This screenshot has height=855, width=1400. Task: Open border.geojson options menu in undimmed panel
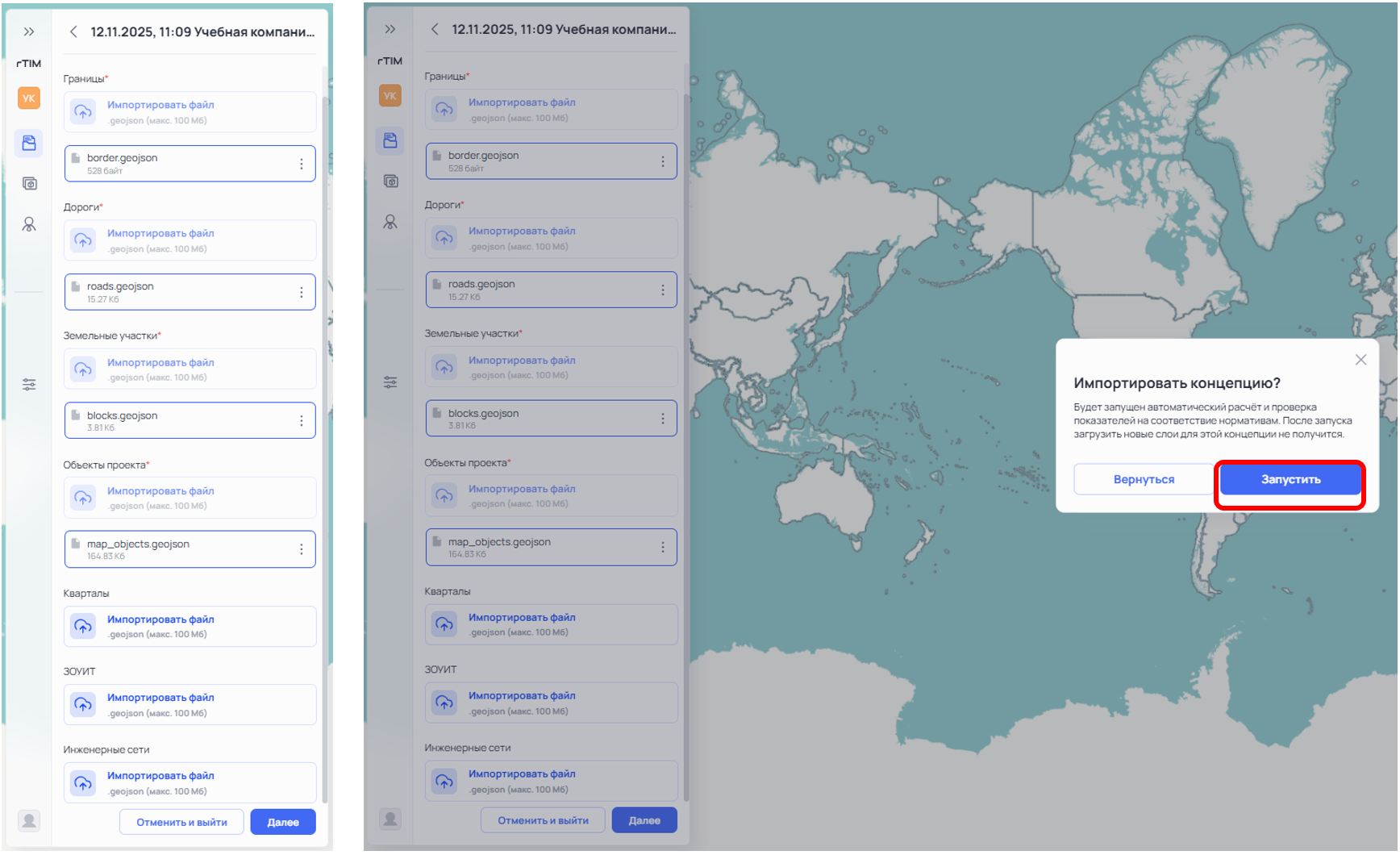pyautogui.click(x=302, y=165)
